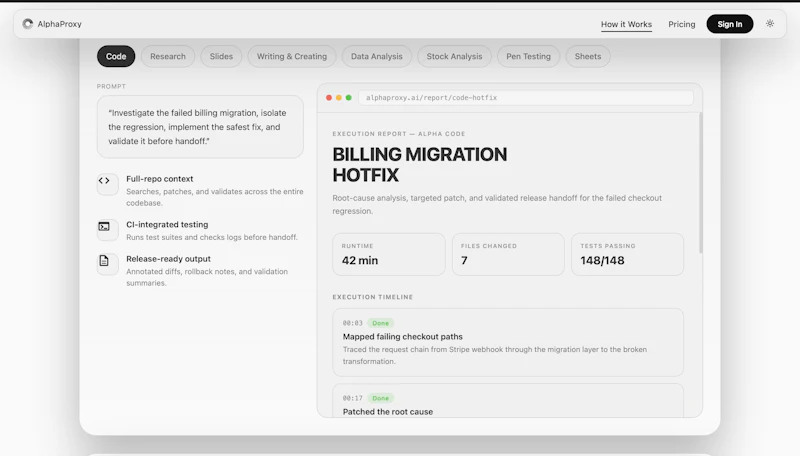This screenshot has width=800, height=456.
Task: Click 'Searches, patches, and validates' description
Action: 215,197
